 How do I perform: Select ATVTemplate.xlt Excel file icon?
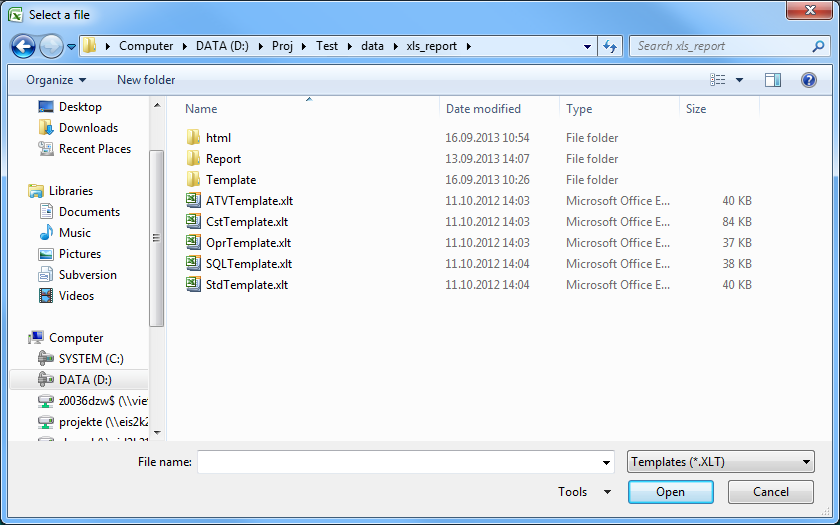tap(193, 200)
